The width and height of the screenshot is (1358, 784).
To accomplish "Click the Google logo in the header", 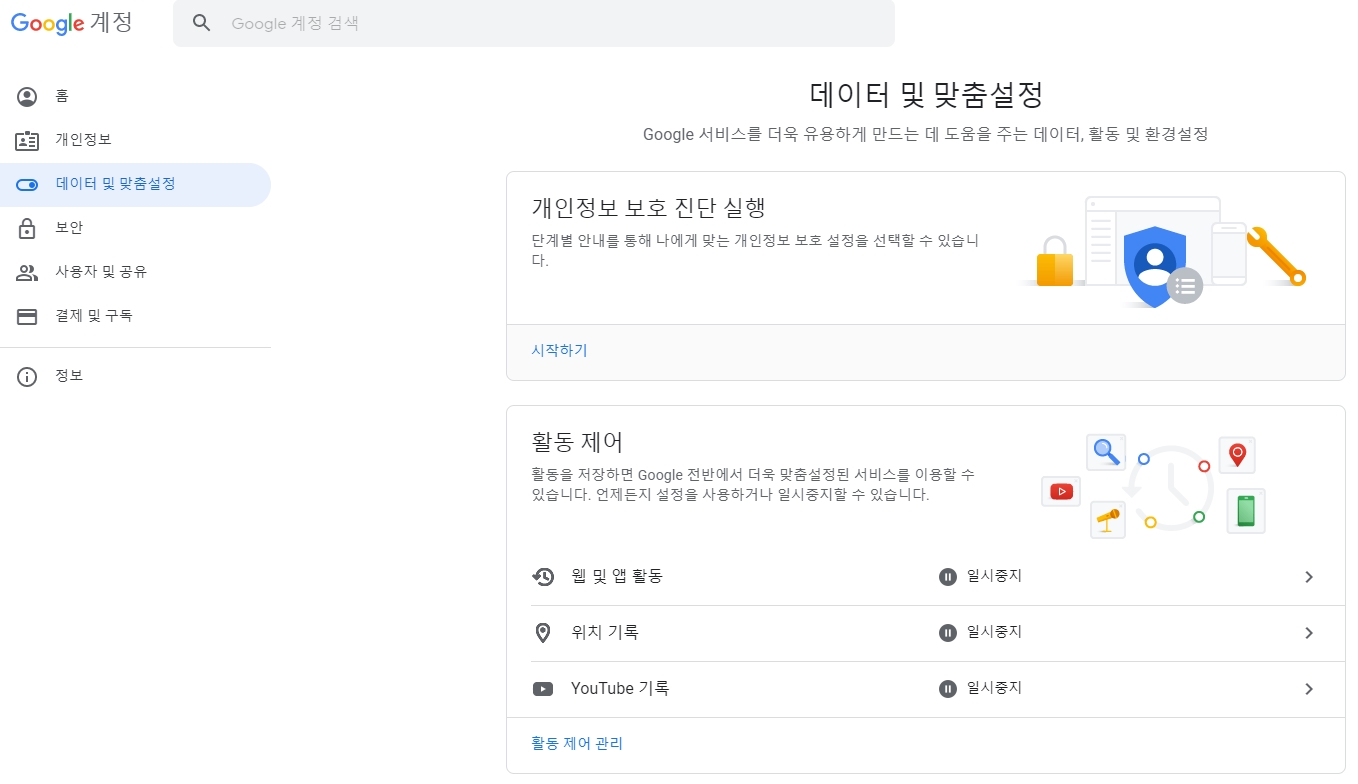I will coord(47,23).
